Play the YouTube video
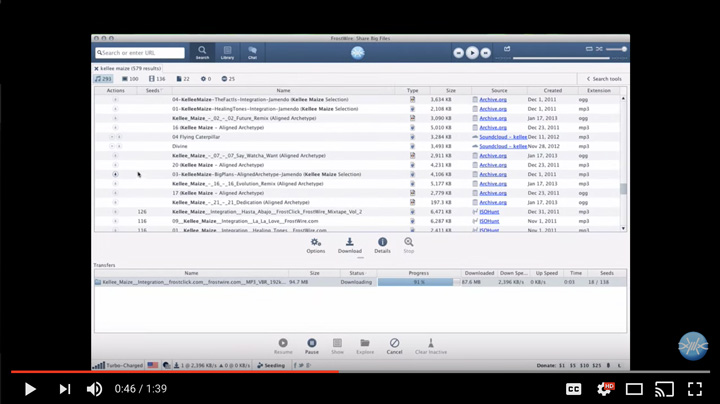Image resolution: width=720 pixels, height=404 pixels. 30,389
